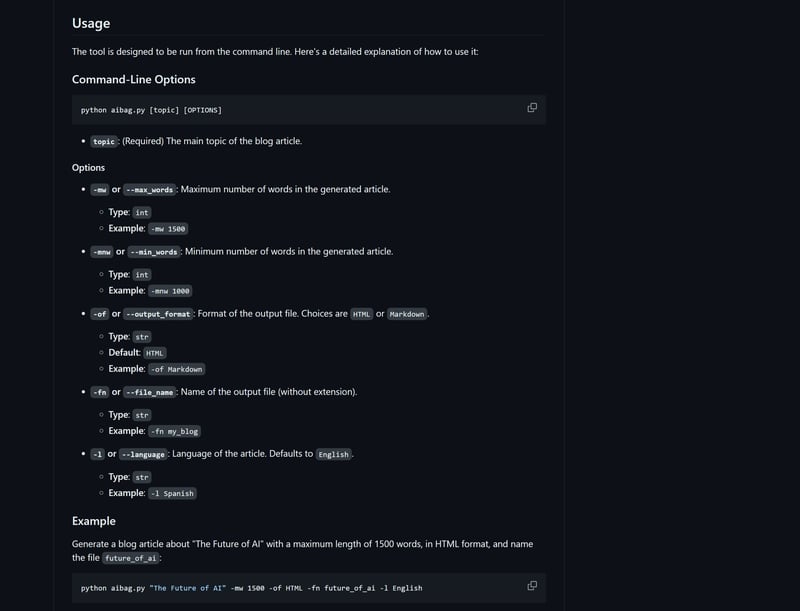
Task: Copy the 'python aibag.py [topic] [OPTIONS]' command
Action: [x=532, y=108]
